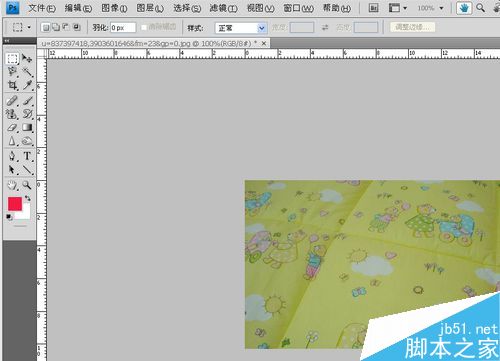This screenshot has height=361, width=500.
Task: Open the 图层 (Layer) menu
Action: [150, 8]
